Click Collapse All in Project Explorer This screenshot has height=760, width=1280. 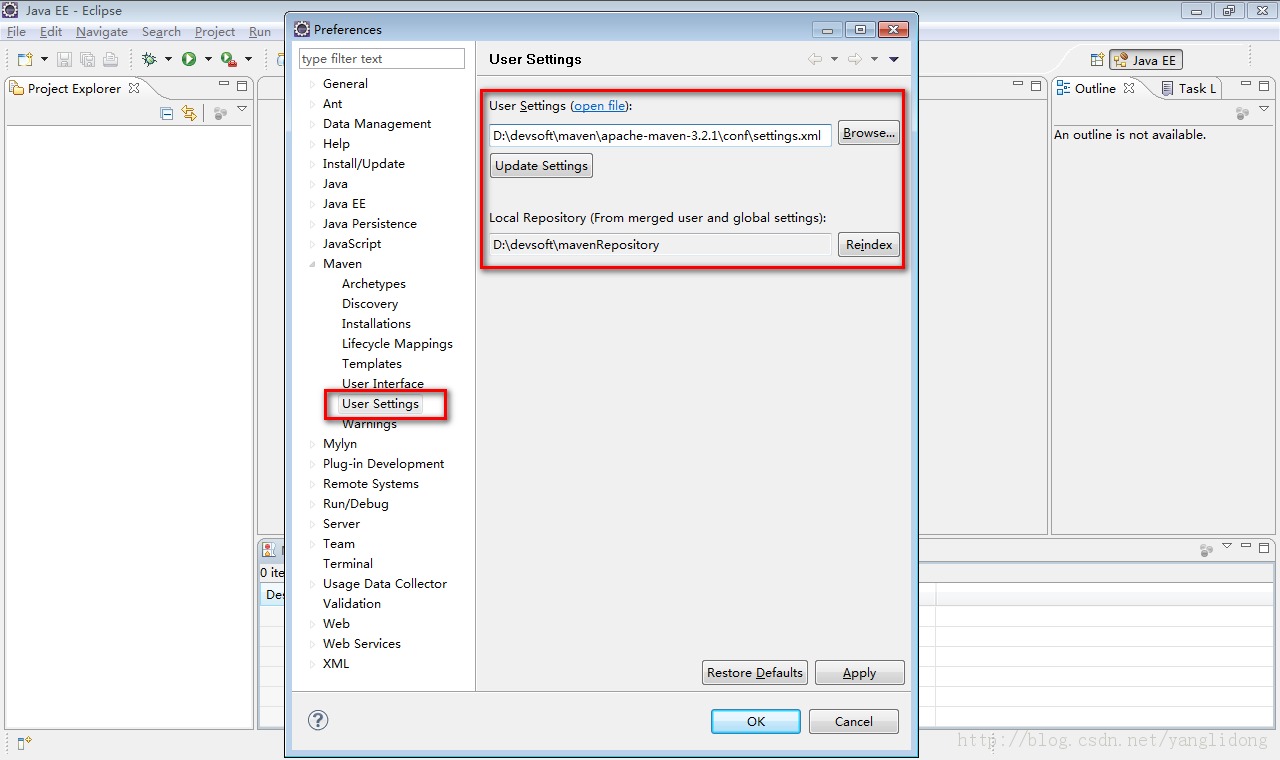(x=167, y=113)
